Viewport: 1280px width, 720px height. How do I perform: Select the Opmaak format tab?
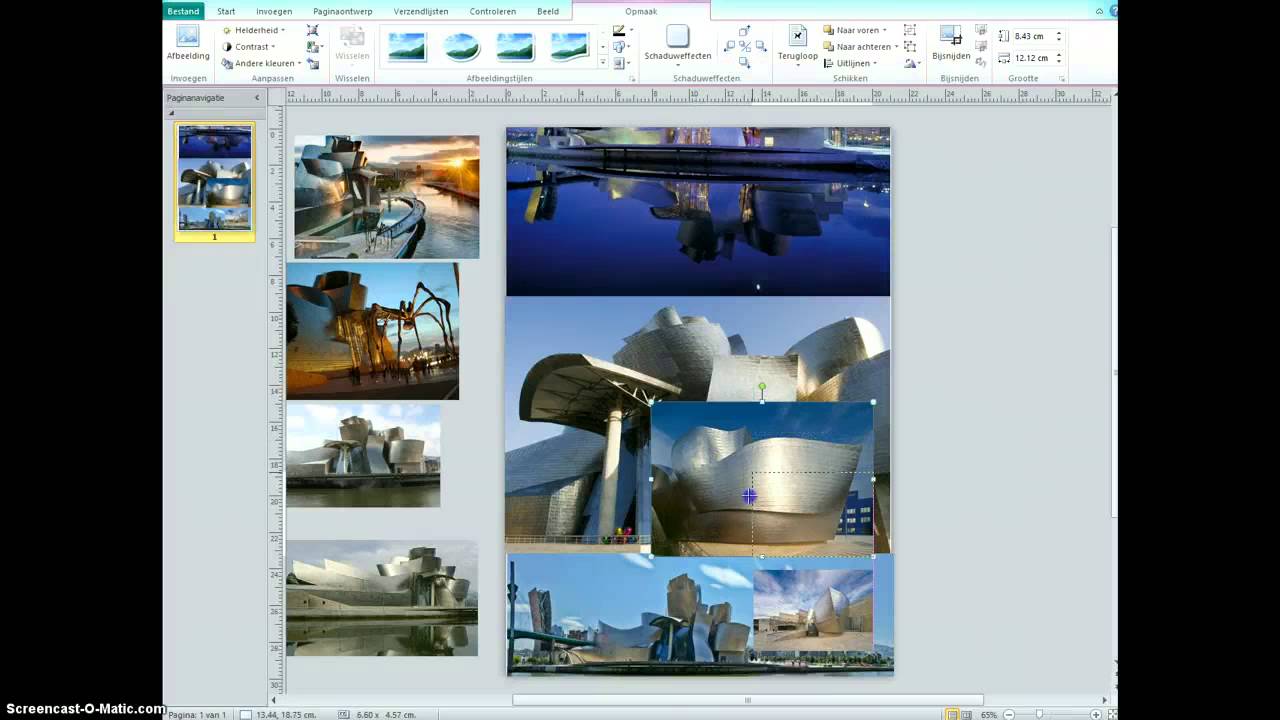click(641, 11)
